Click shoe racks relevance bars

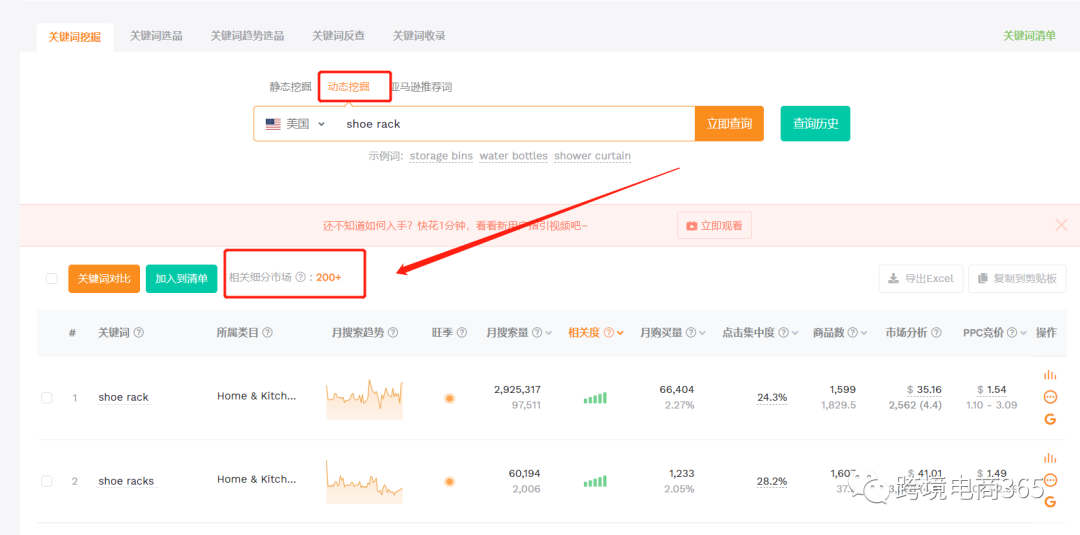(595, 481)
